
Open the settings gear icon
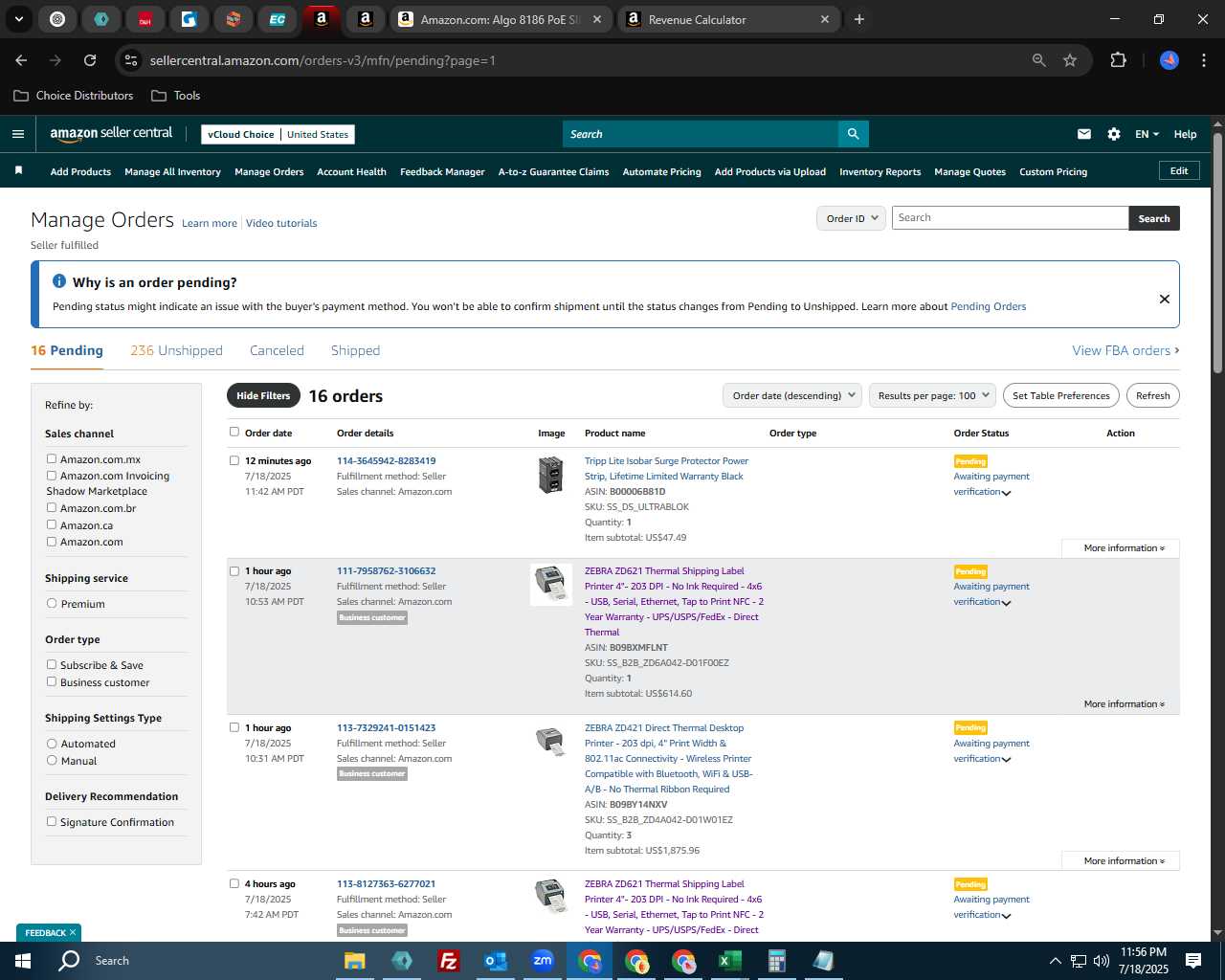pyautogui.click(x=1114, y=134)
